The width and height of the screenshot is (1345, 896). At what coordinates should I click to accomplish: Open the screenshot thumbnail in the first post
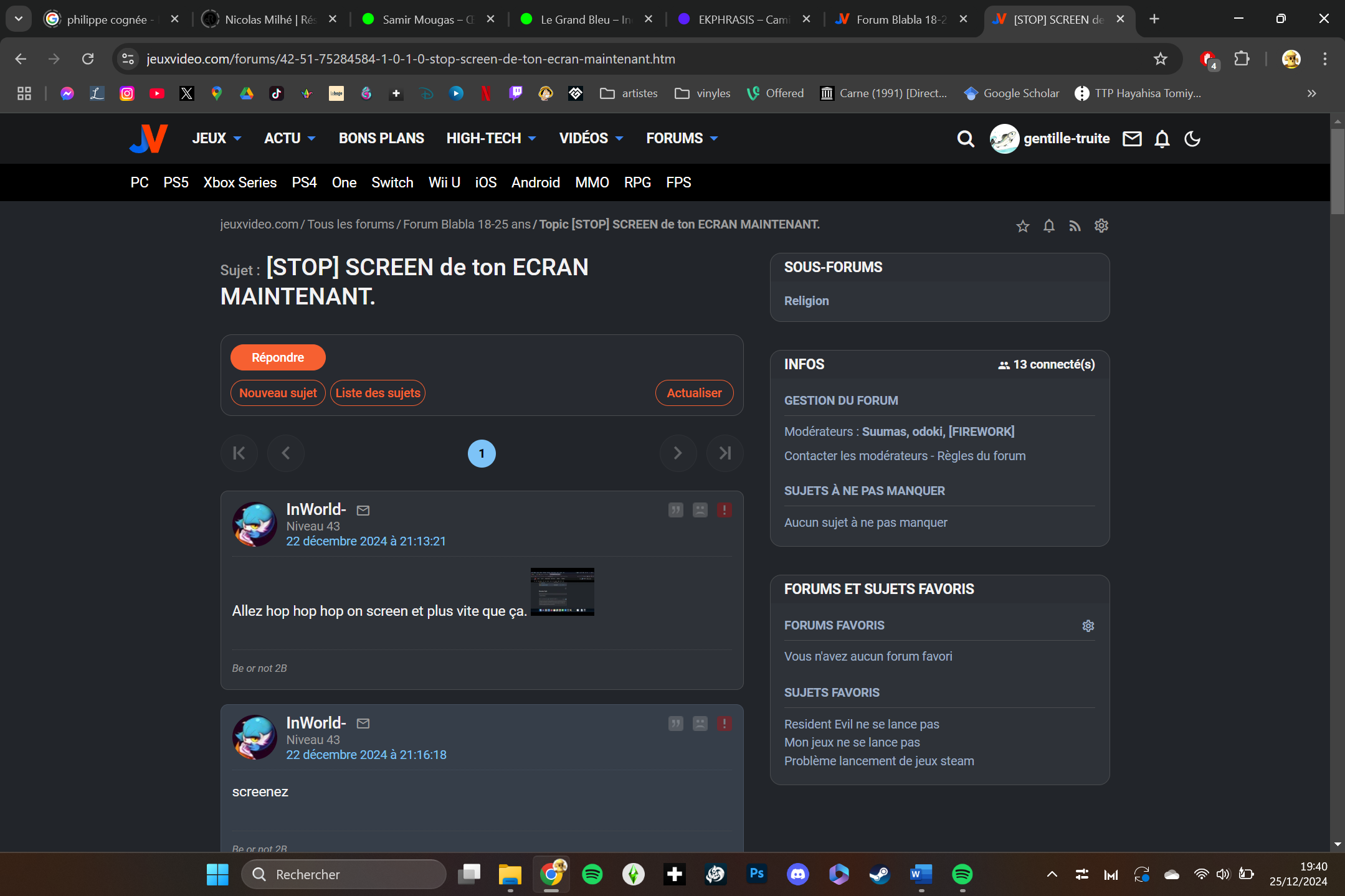click(562, 592)
